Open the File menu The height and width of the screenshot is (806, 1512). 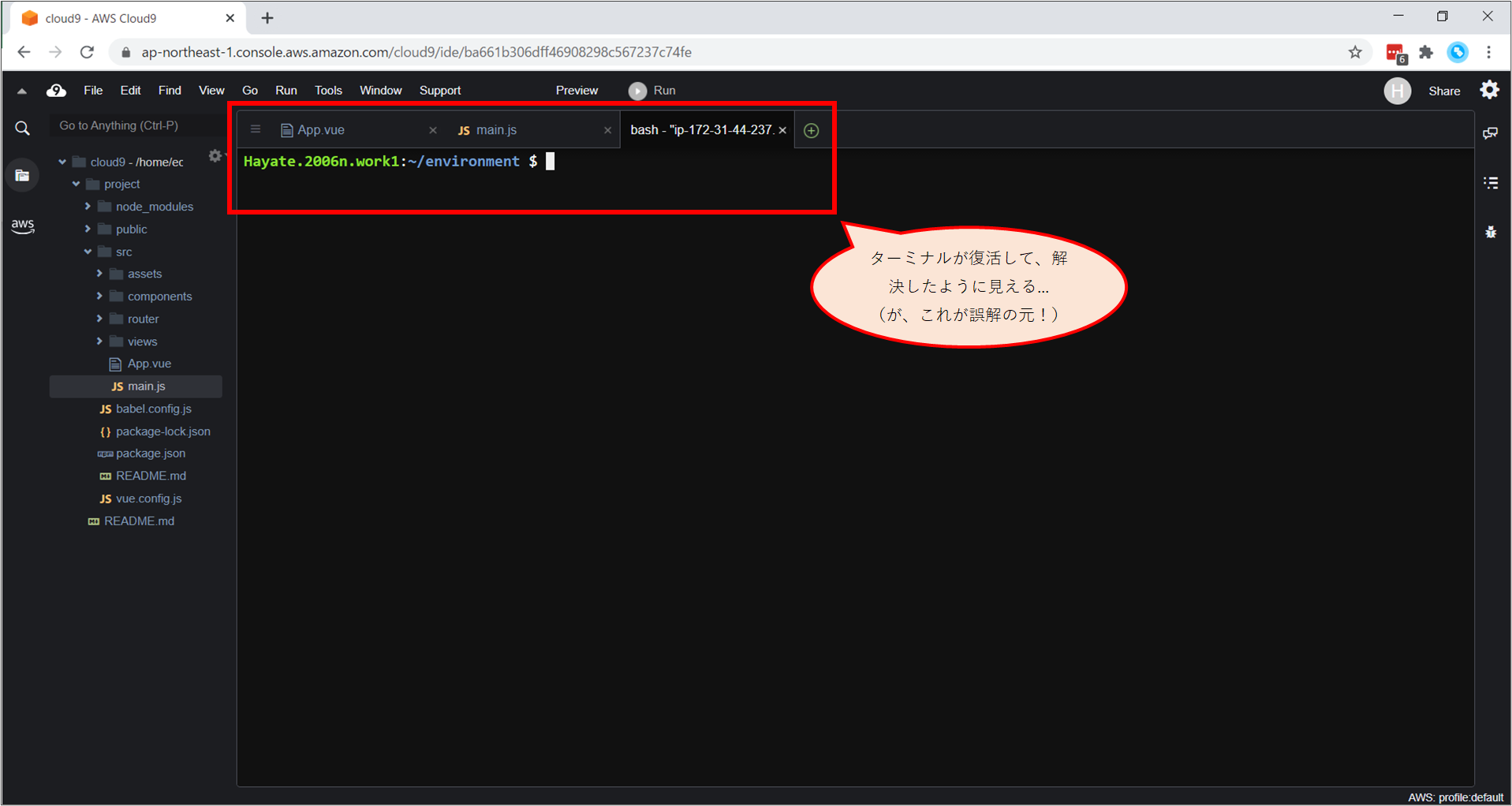pos(93,91)
